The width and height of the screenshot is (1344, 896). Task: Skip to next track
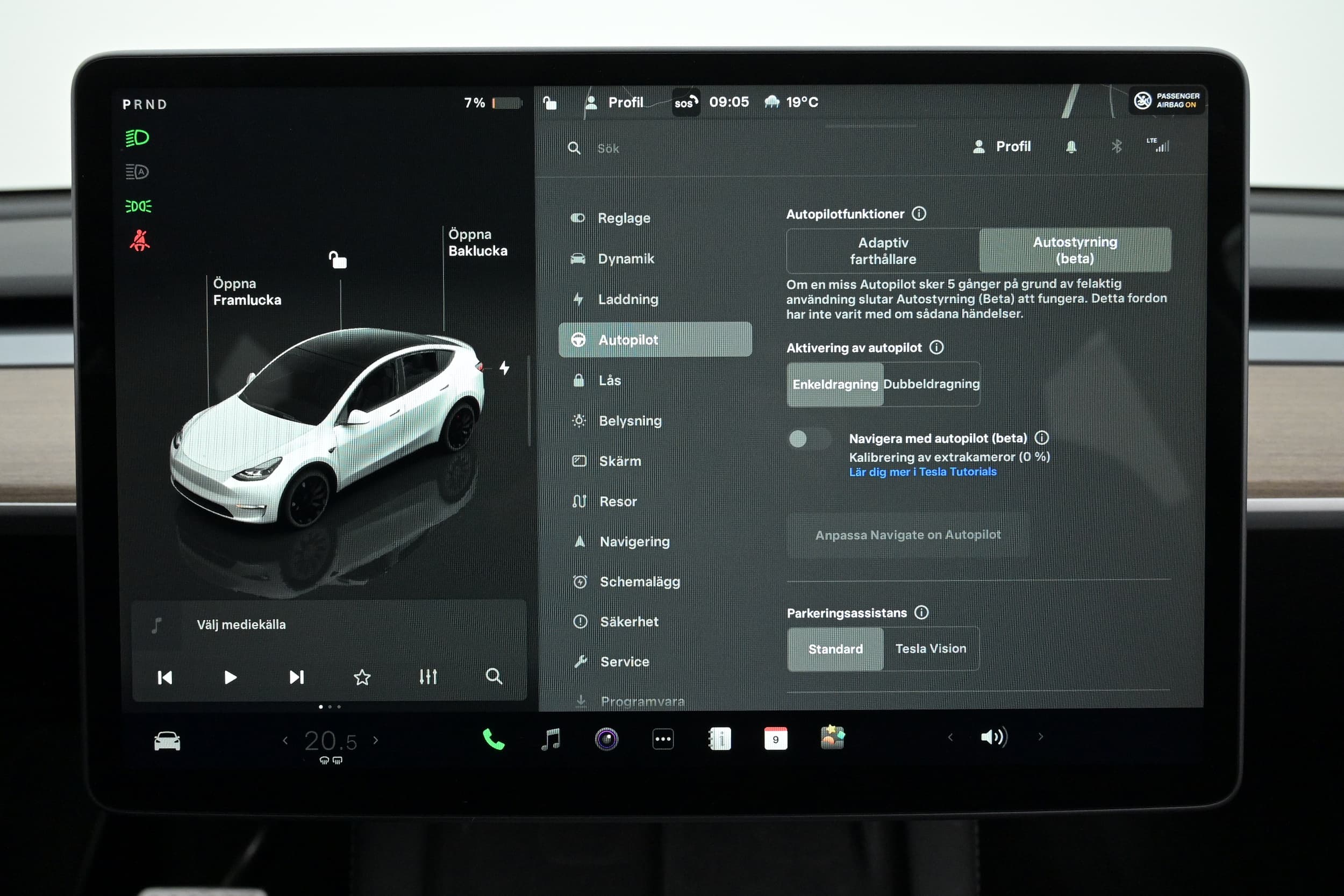click(x=297, y=677)
